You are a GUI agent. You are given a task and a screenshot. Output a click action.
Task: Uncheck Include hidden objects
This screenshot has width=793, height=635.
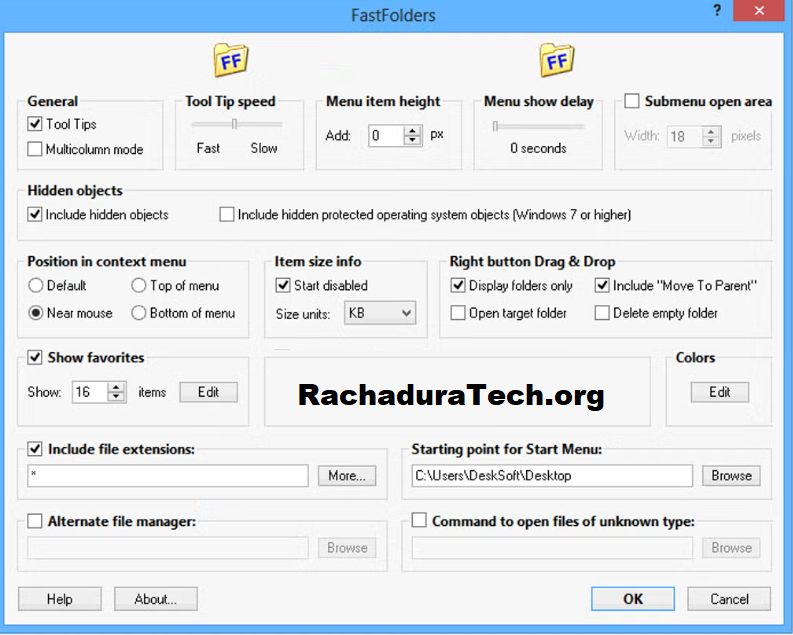[x=35, y=214]
